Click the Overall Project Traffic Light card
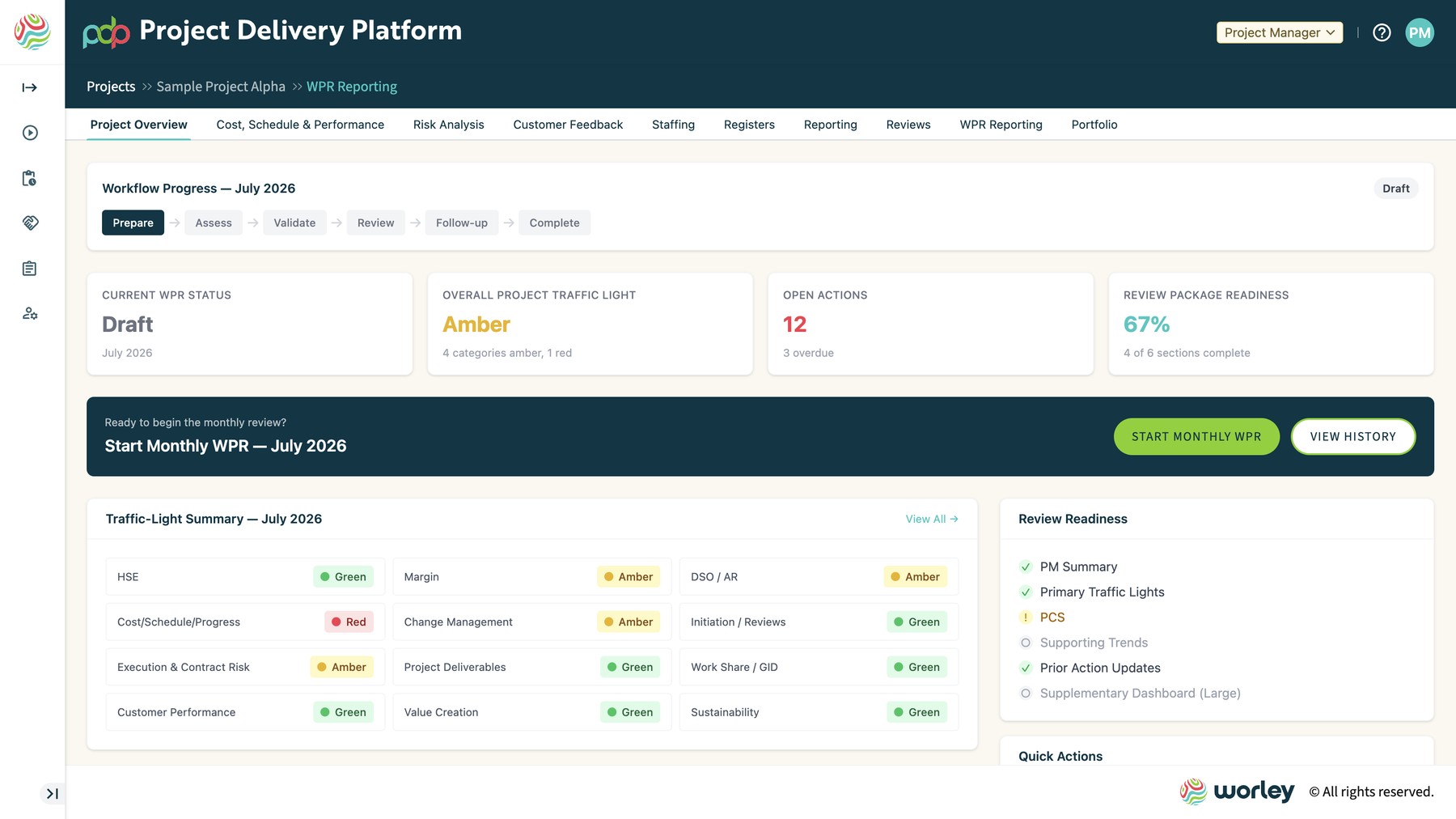This screenshot has height=819, width=1456. [x=590, y=324]
